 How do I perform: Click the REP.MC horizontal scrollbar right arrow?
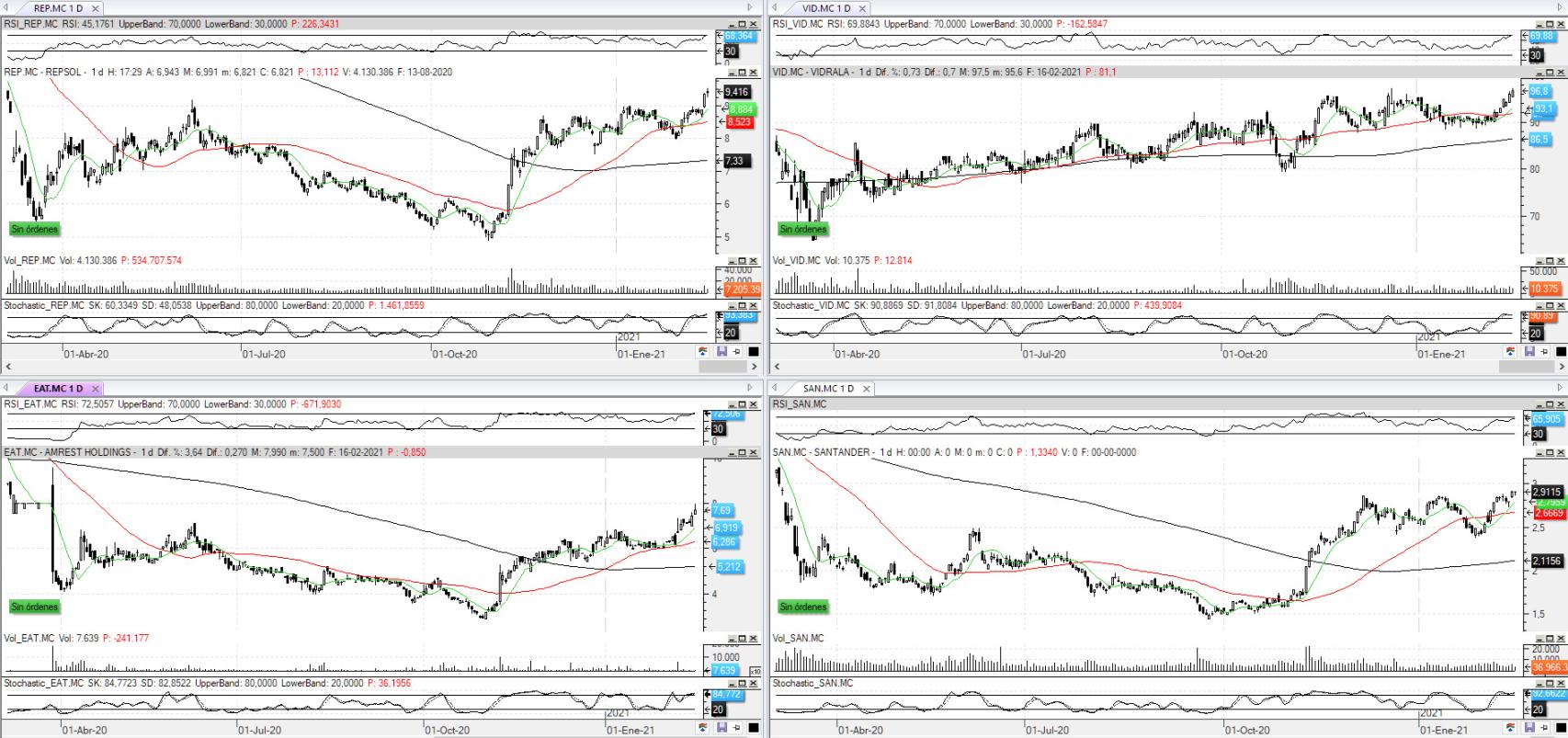756,367
